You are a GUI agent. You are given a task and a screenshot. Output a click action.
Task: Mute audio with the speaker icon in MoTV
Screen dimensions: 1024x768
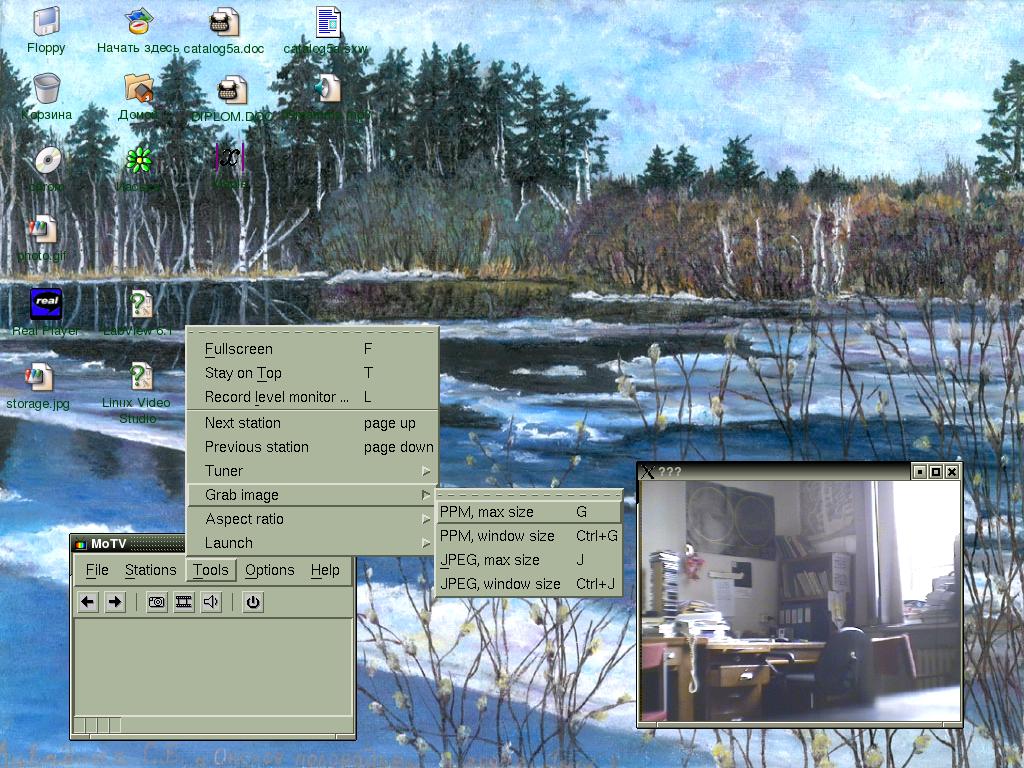click(x=211, y=601)
